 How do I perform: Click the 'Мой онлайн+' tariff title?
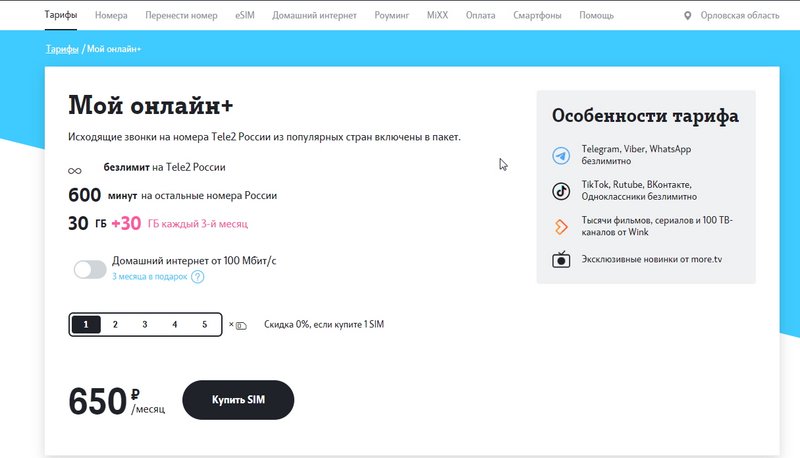(x=151, y=105)
